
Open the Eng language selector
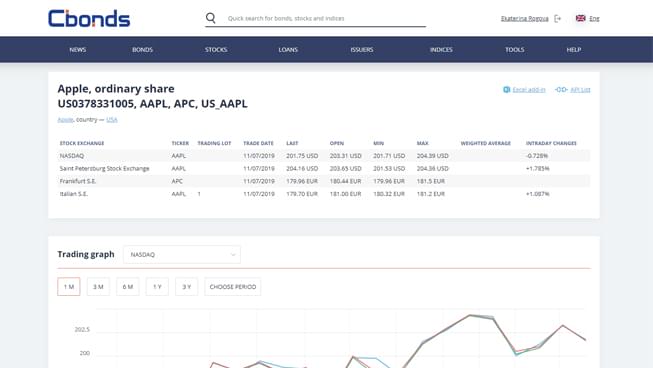(594, 18)
